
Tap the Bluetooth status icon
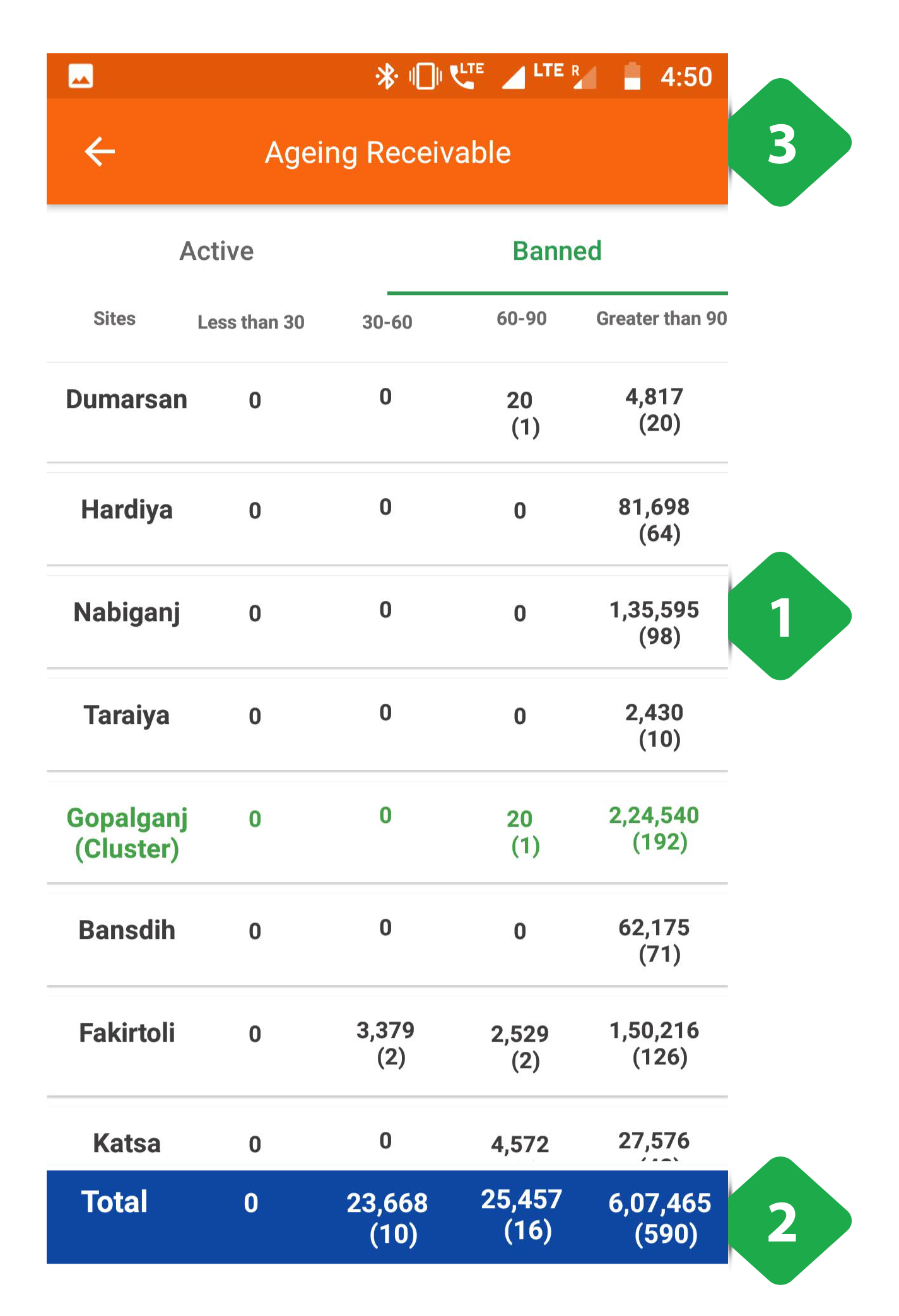coord(386,76)
